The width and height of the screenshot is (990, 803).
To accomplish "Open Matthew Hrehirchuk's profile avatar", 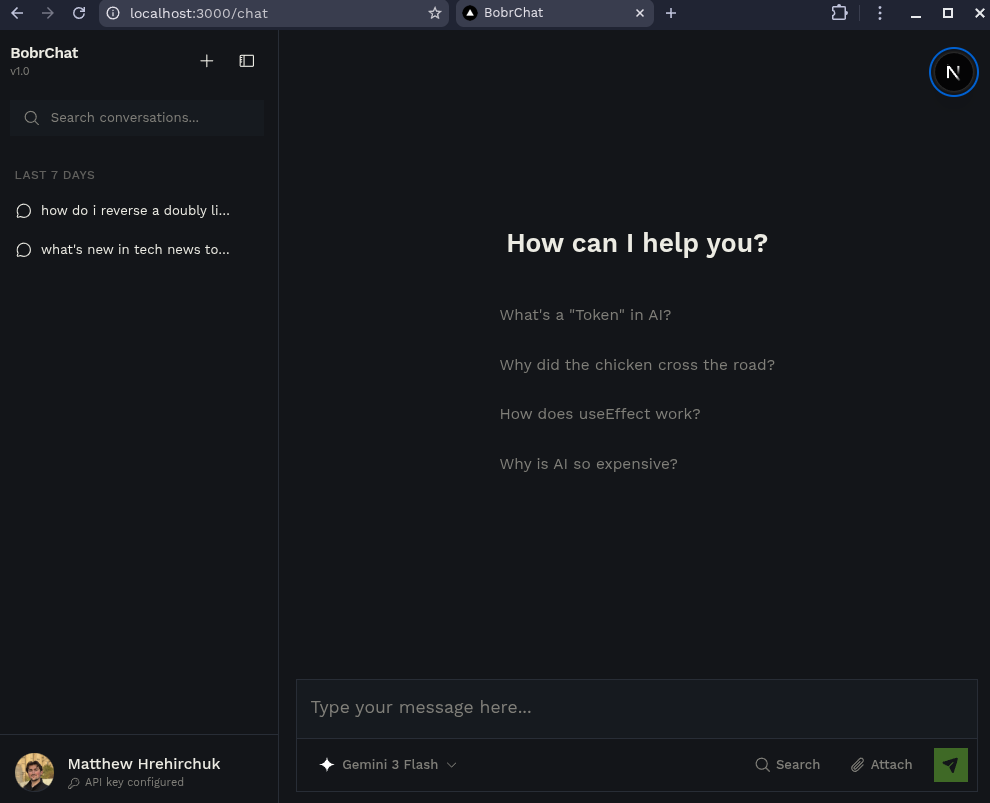I will click(35, 772).
